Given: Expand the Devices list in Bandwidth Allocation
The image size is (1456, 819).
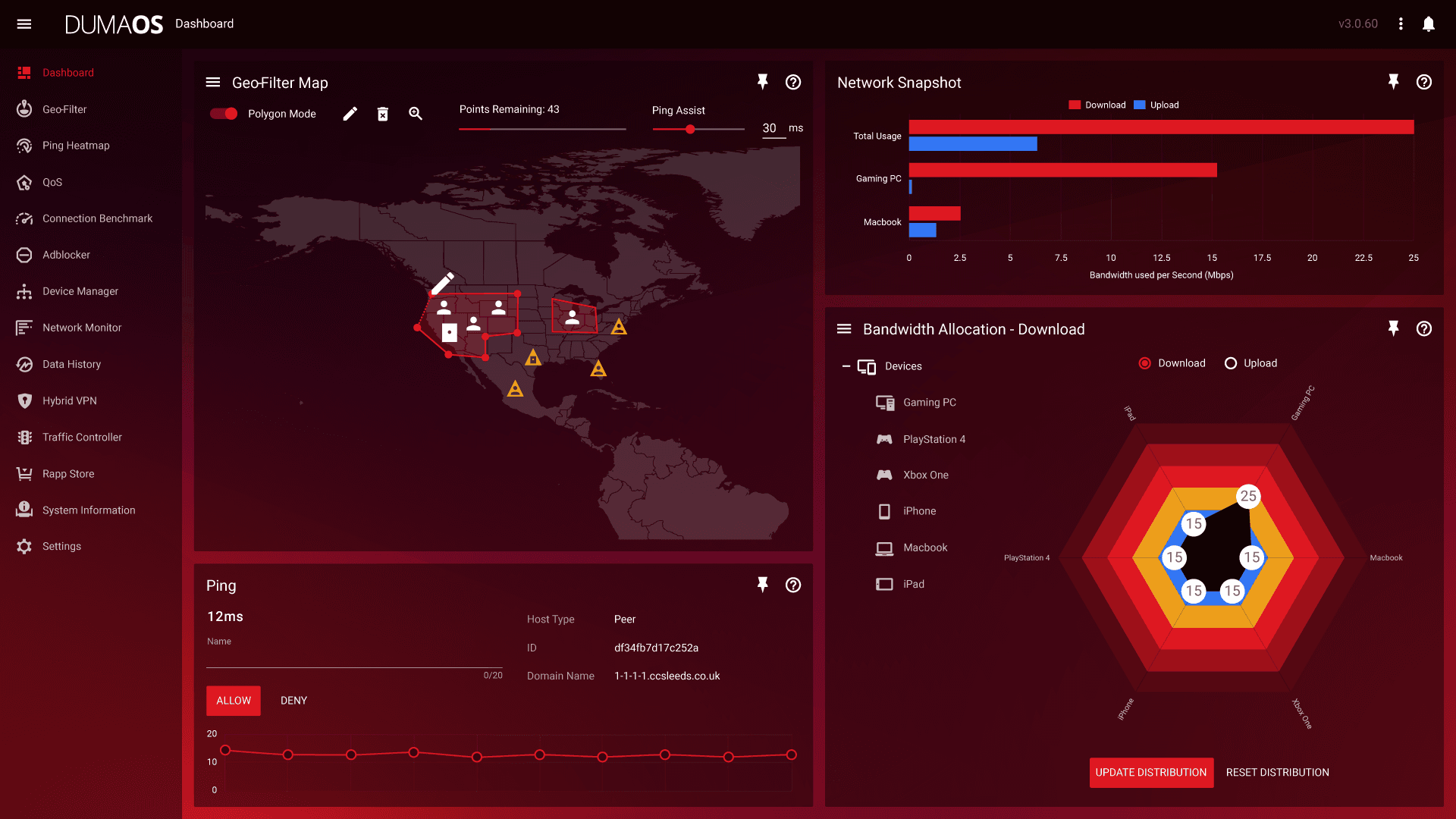Looking at the screenshot, I should (846, 365).
